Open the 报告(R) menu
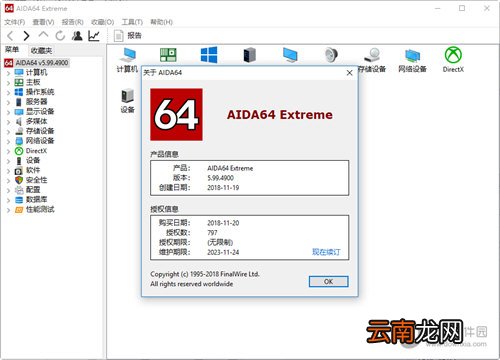 pyautogui.click(x=72, y=22)
